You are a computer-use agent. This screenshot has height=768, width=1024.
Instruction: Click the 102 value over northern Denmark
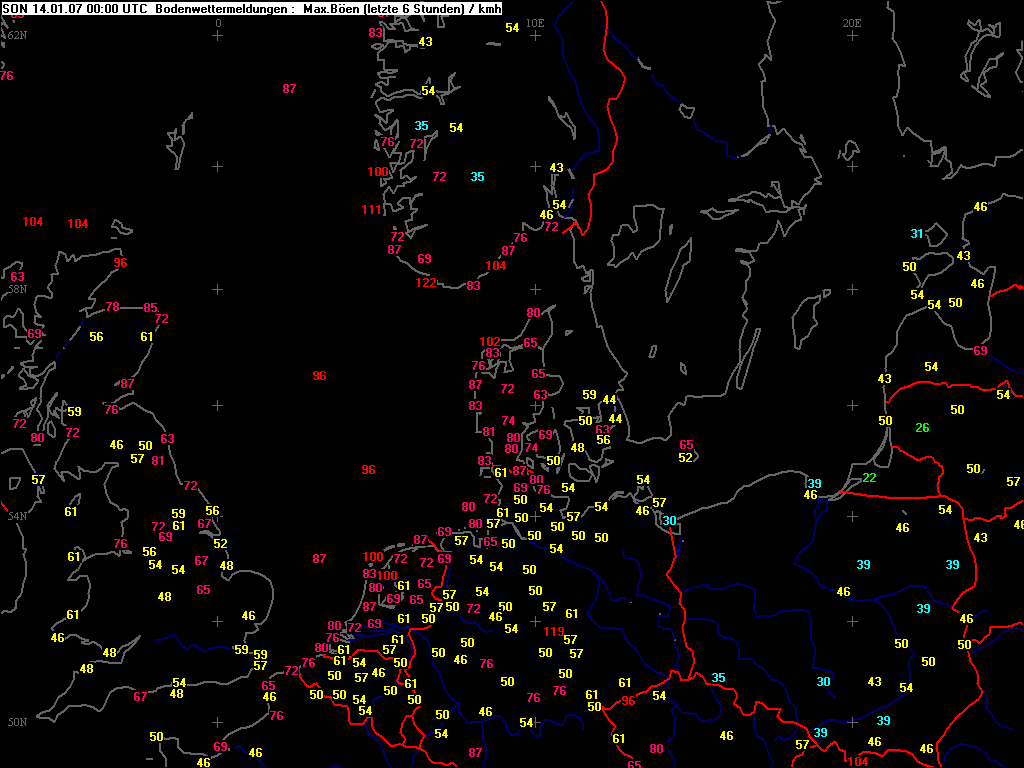click(489, 342)
